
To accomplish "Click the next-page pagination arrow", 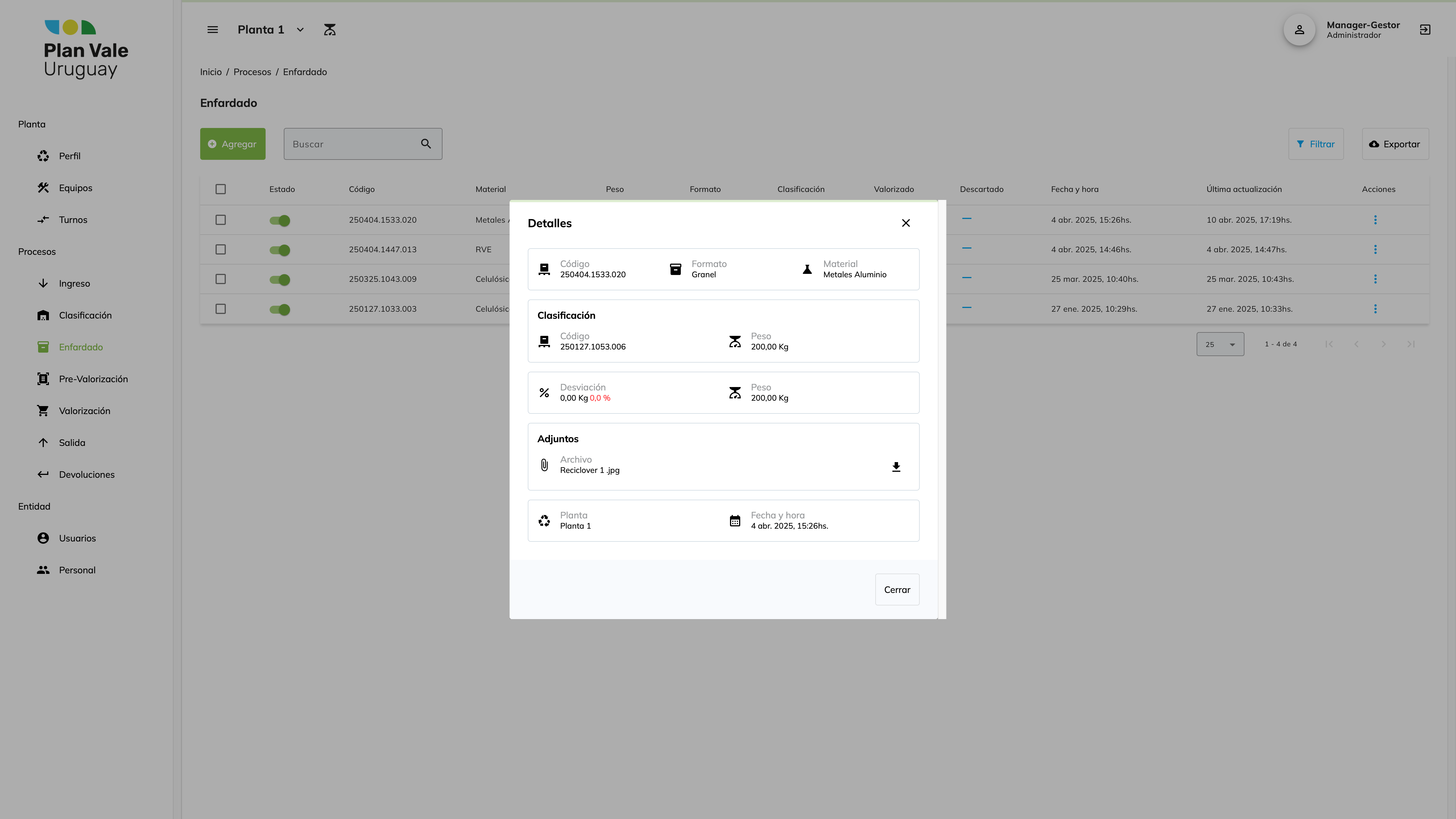I will click(x=1383, y=344).
